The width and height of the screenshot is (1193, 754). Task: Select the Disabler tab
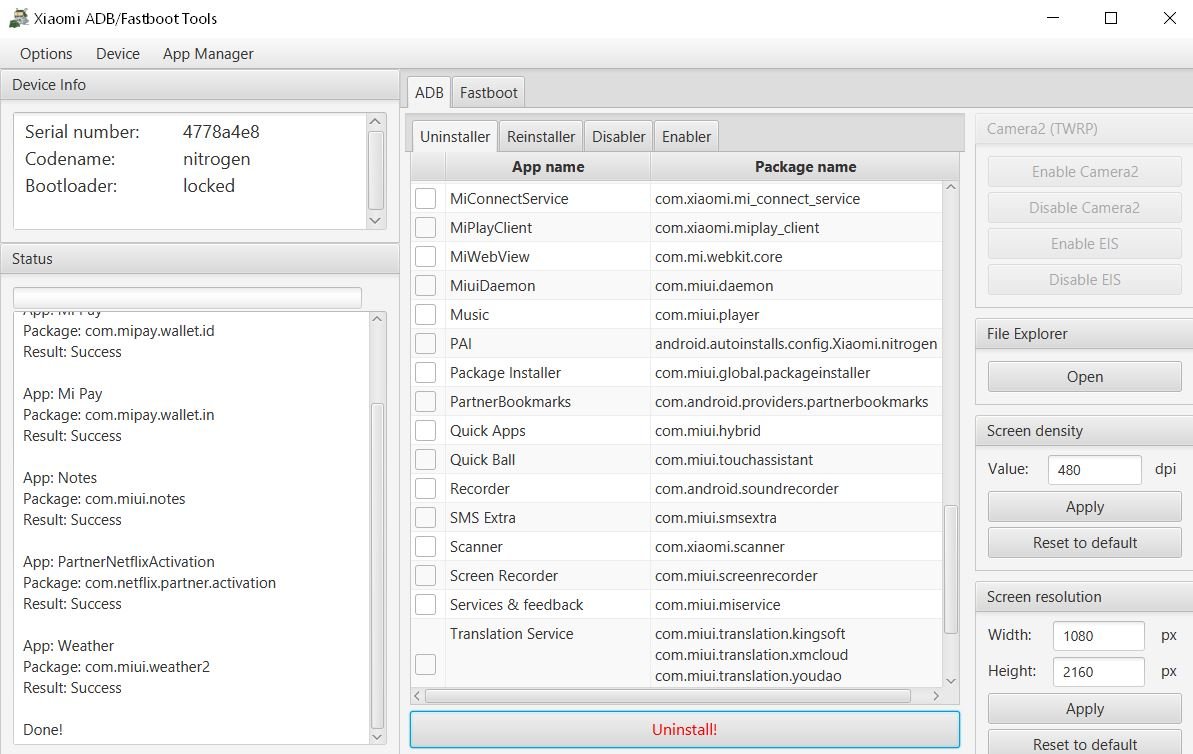(x=618, y=136)
